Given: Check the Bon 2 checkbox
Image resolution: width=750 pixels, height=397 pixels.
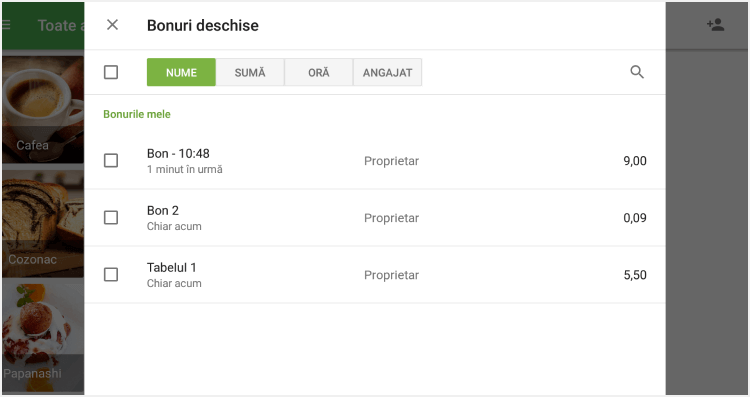Looking at the screenshot, I should 111,218.
